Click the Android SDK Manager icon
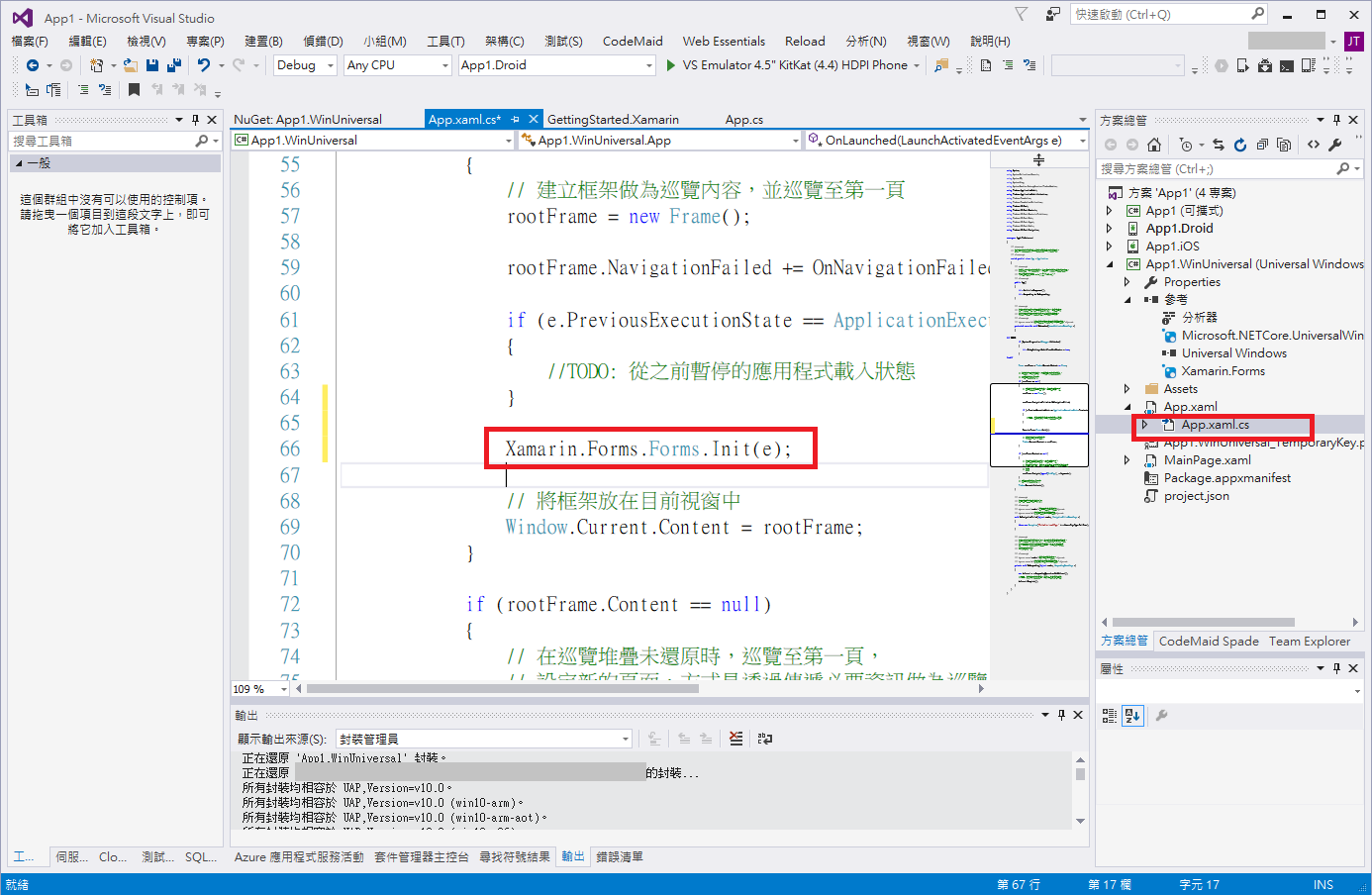Viewport: 1372px width, 895px height. pyautogui.click(x=1265, y=65)
